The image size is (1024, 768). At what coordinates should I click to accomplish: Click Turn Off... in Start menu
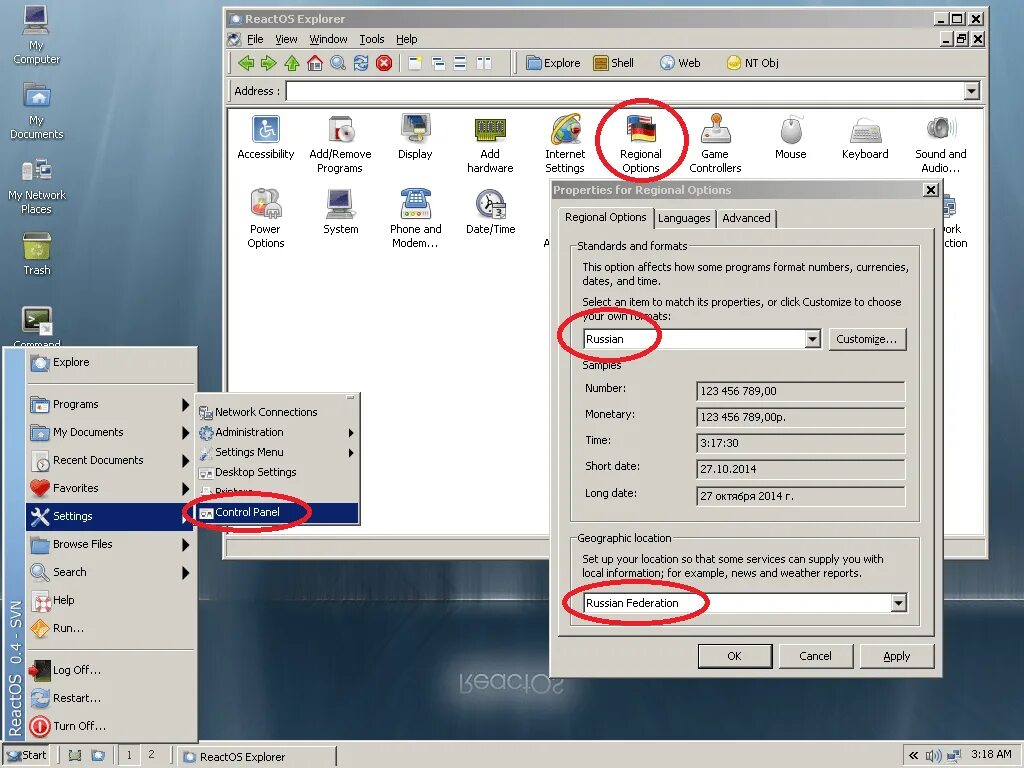tap(111, 726)
